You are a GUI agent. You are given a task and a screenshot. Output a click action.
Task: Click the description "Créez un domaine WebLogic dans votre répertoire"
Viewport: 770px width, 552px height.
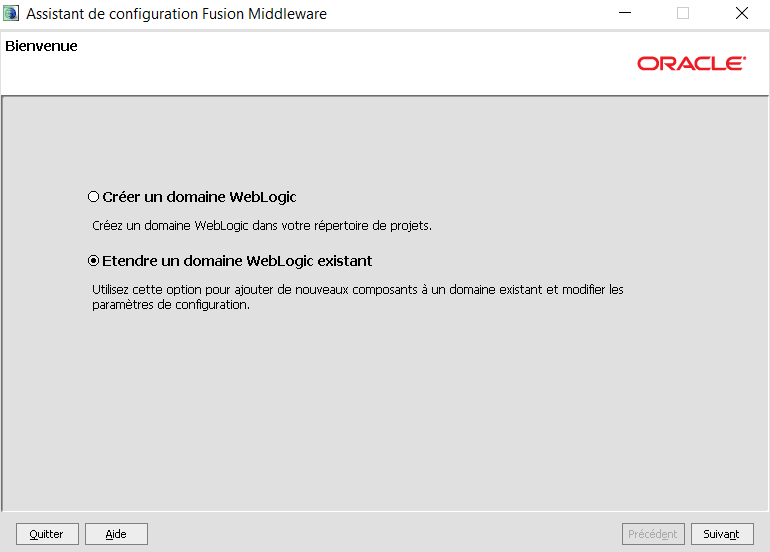(x=262, y=226)
